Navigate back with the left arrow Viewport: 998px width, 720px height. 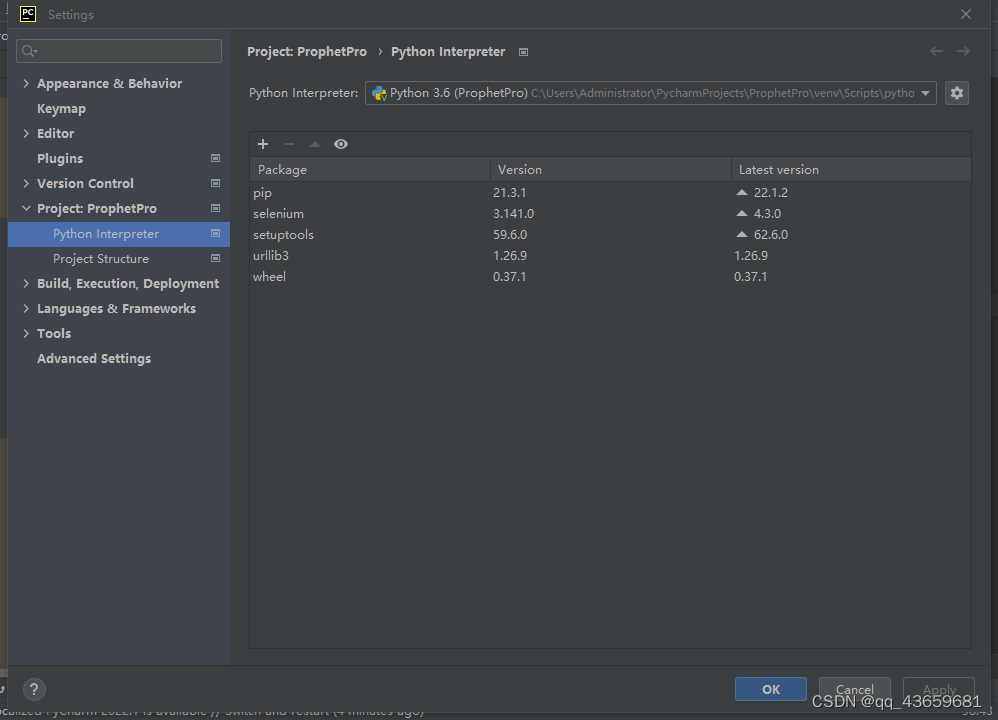tap(936, 51)
